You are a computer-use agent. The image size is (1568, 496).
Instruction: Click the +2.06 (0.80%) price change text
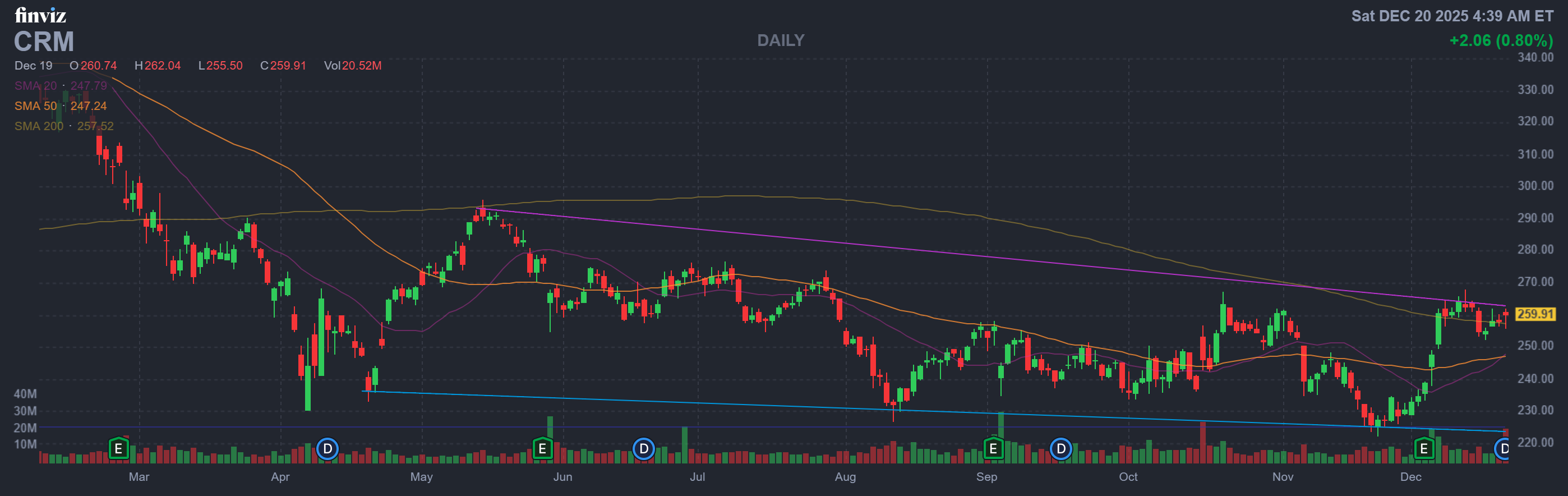click(x=1501, y=40)
